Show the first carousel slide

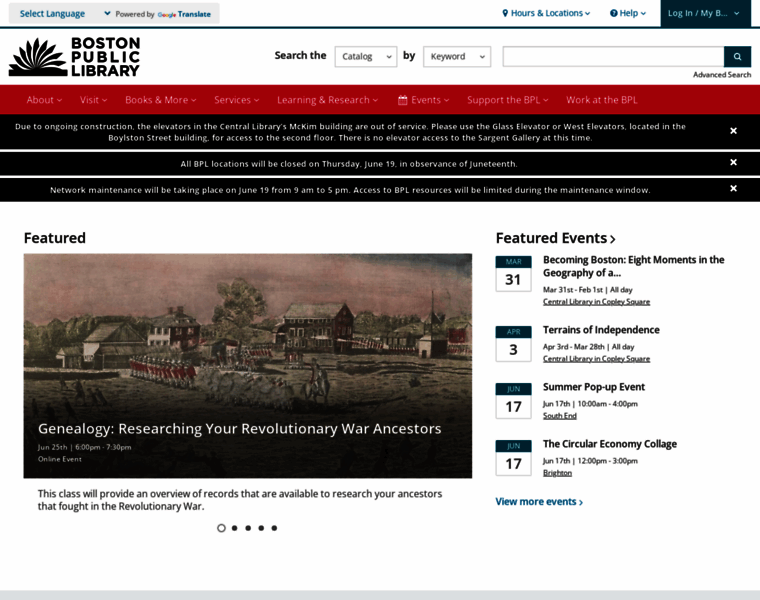coord(222,528)
